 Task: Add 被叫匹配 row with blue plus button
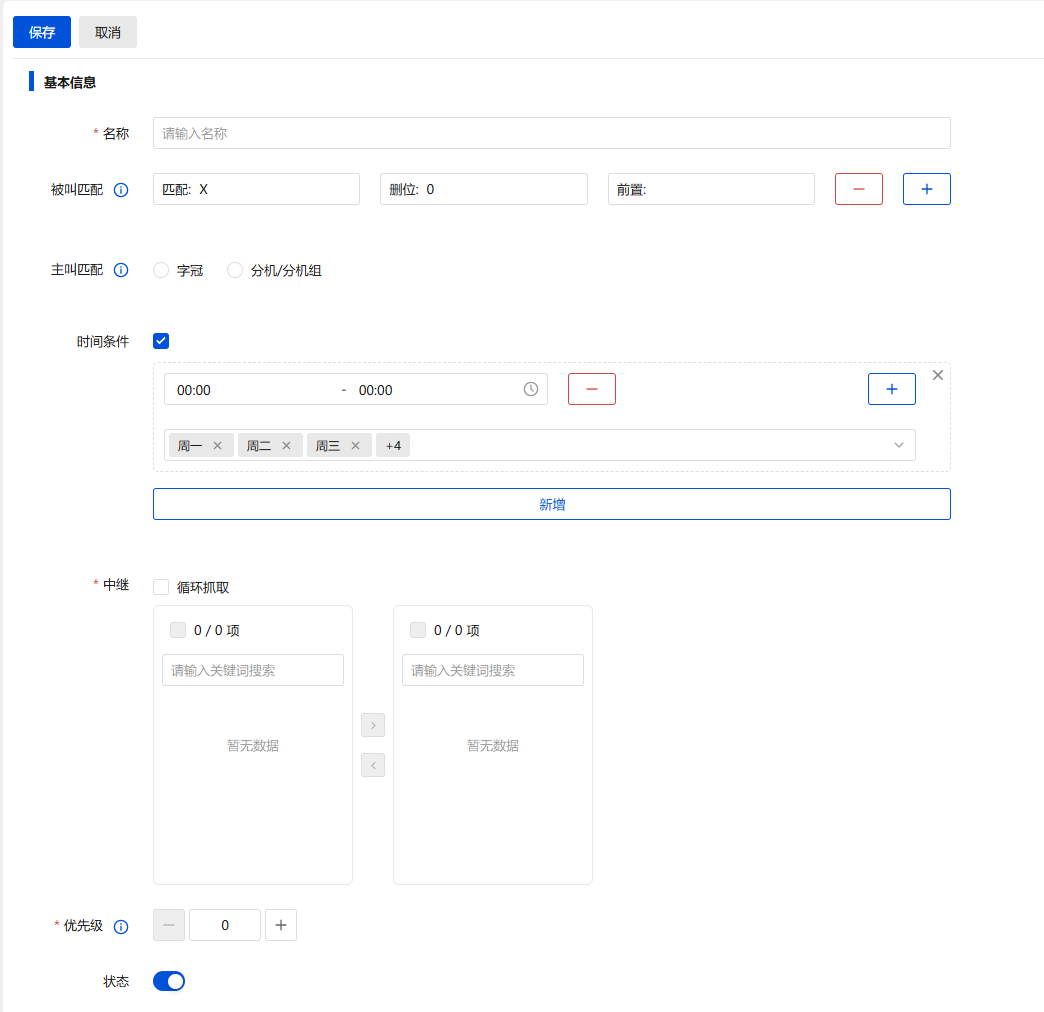coord(926,189)
